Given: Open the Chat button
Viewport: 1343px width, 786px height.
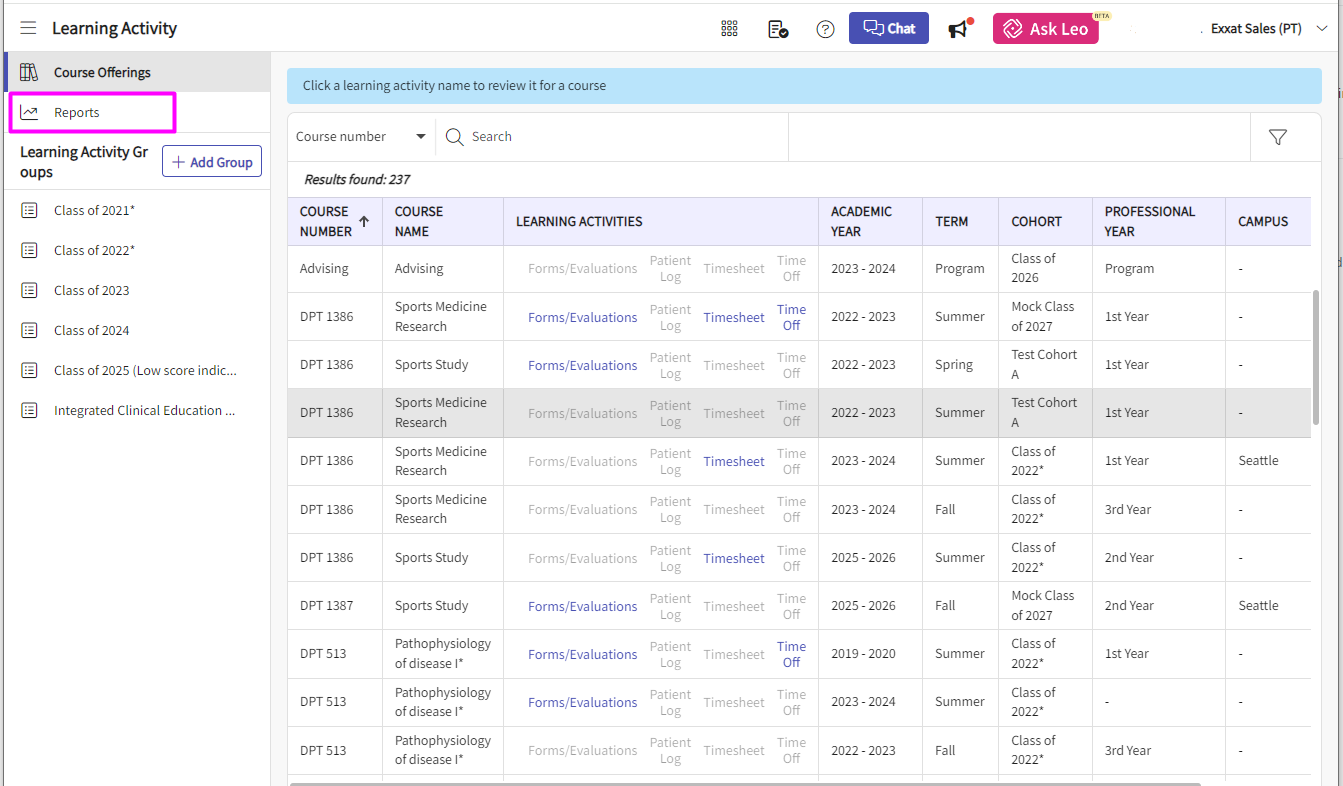Looking at the screenshot, I should pos(889,28).
